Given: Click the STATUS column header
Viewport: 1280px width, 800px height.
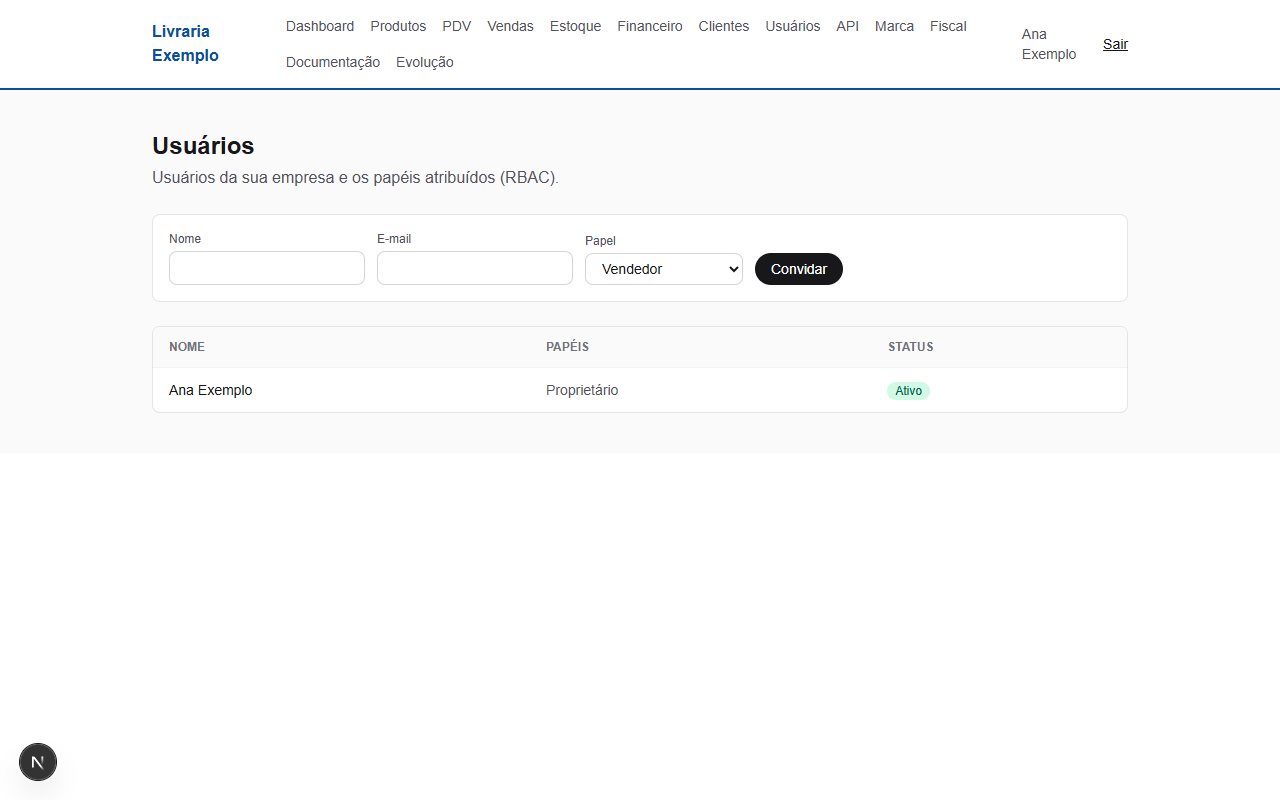Looking at the screenshot, I should 911,347.
